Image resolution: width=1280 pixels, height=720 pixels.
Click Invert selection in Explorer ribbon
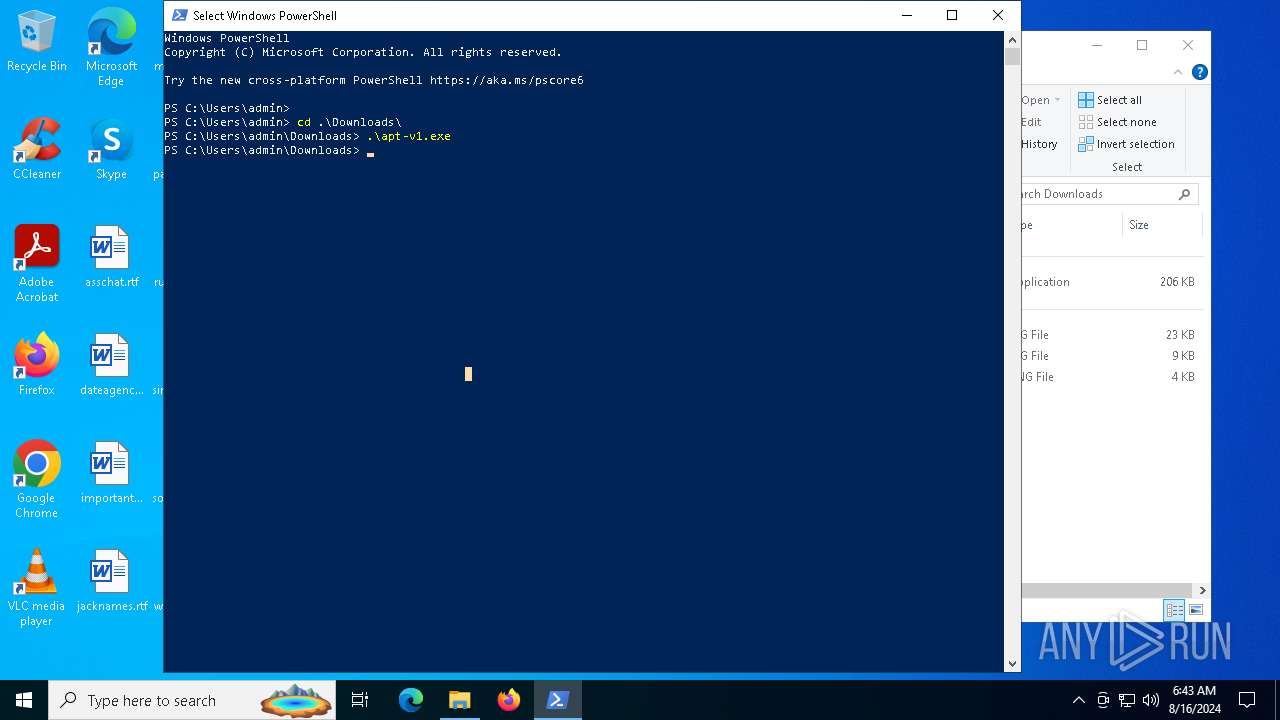coord(1126,144)
